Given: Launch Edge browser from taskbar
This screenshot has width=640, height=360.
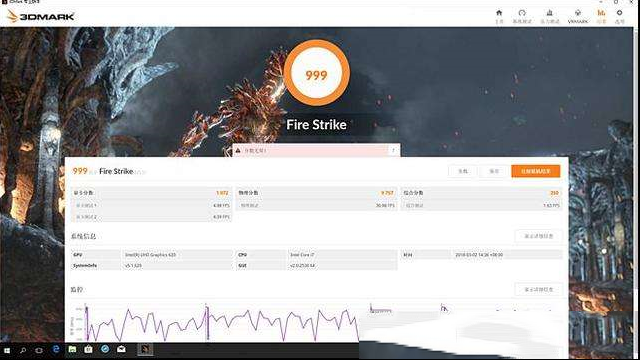Looking at the screenshot, I should click(56, 349).
